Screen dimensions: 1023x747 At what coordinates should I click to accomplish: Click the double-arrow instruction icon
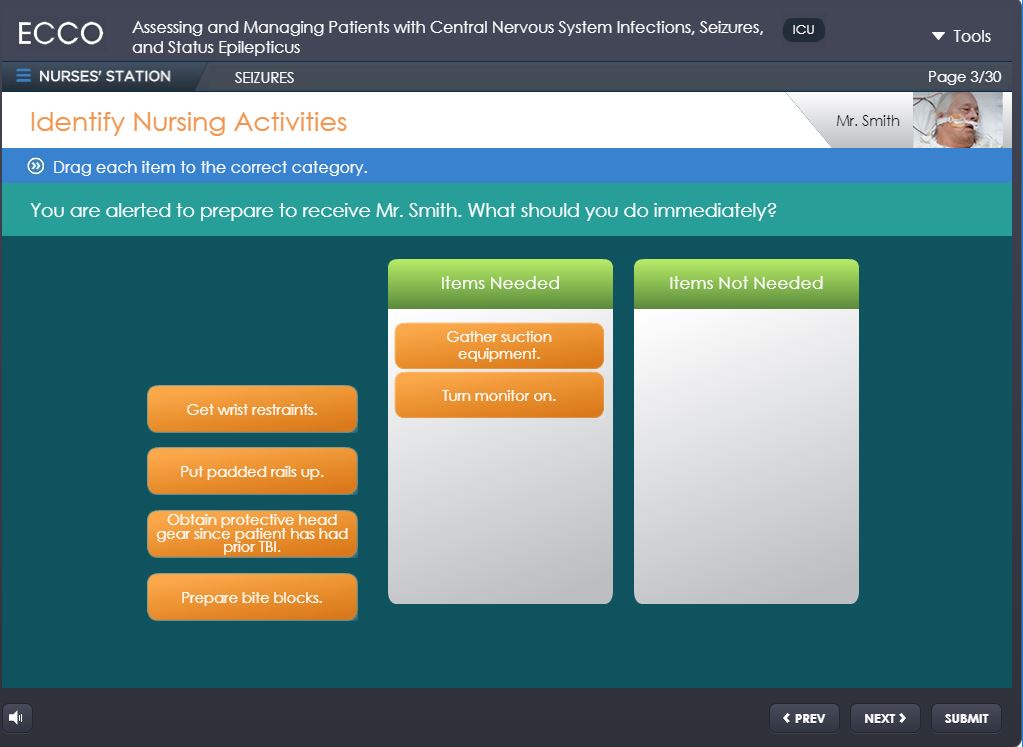pos(37,167)
